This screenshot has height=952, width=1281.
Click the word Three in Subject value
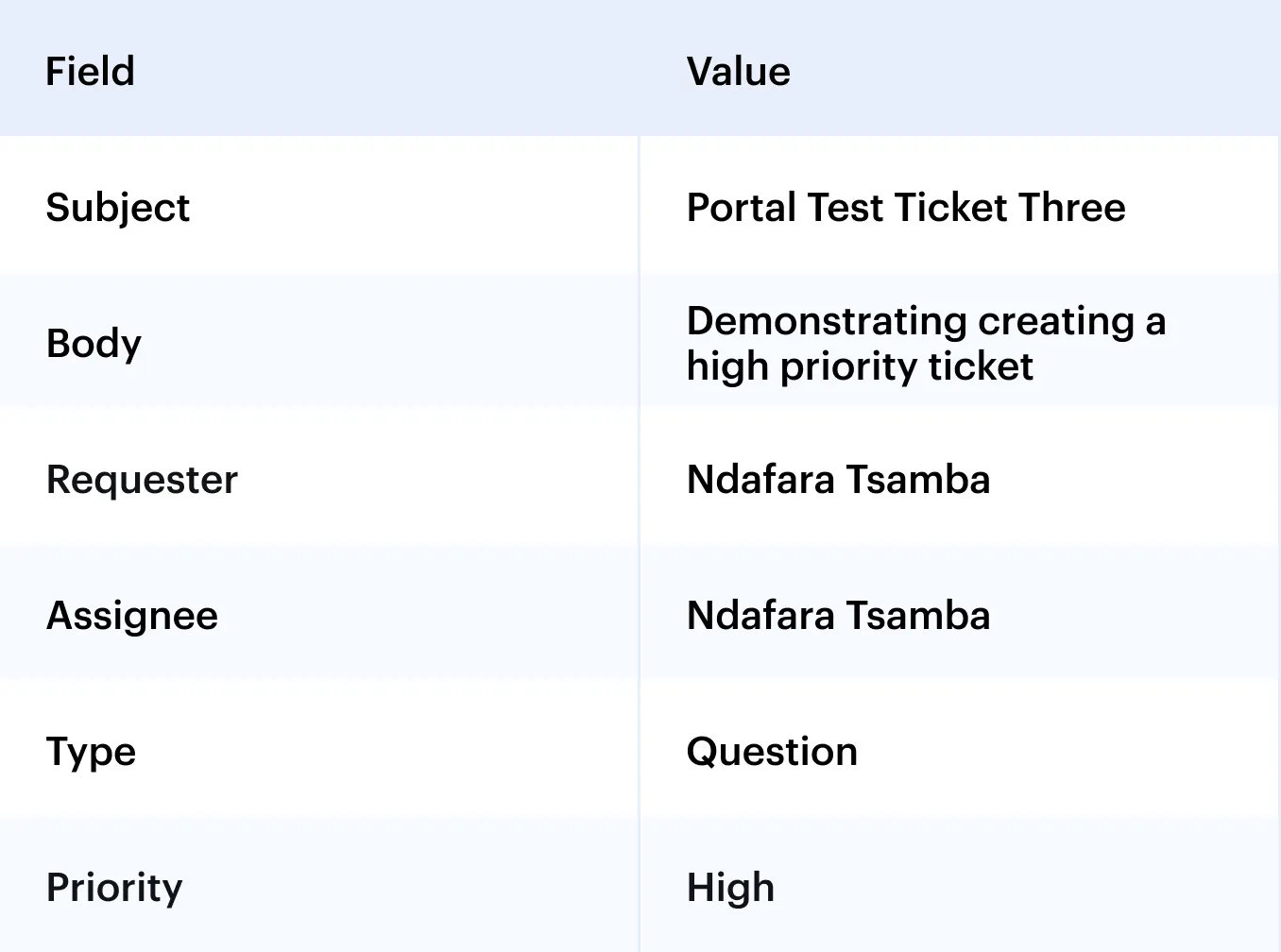pos(1071,208)
